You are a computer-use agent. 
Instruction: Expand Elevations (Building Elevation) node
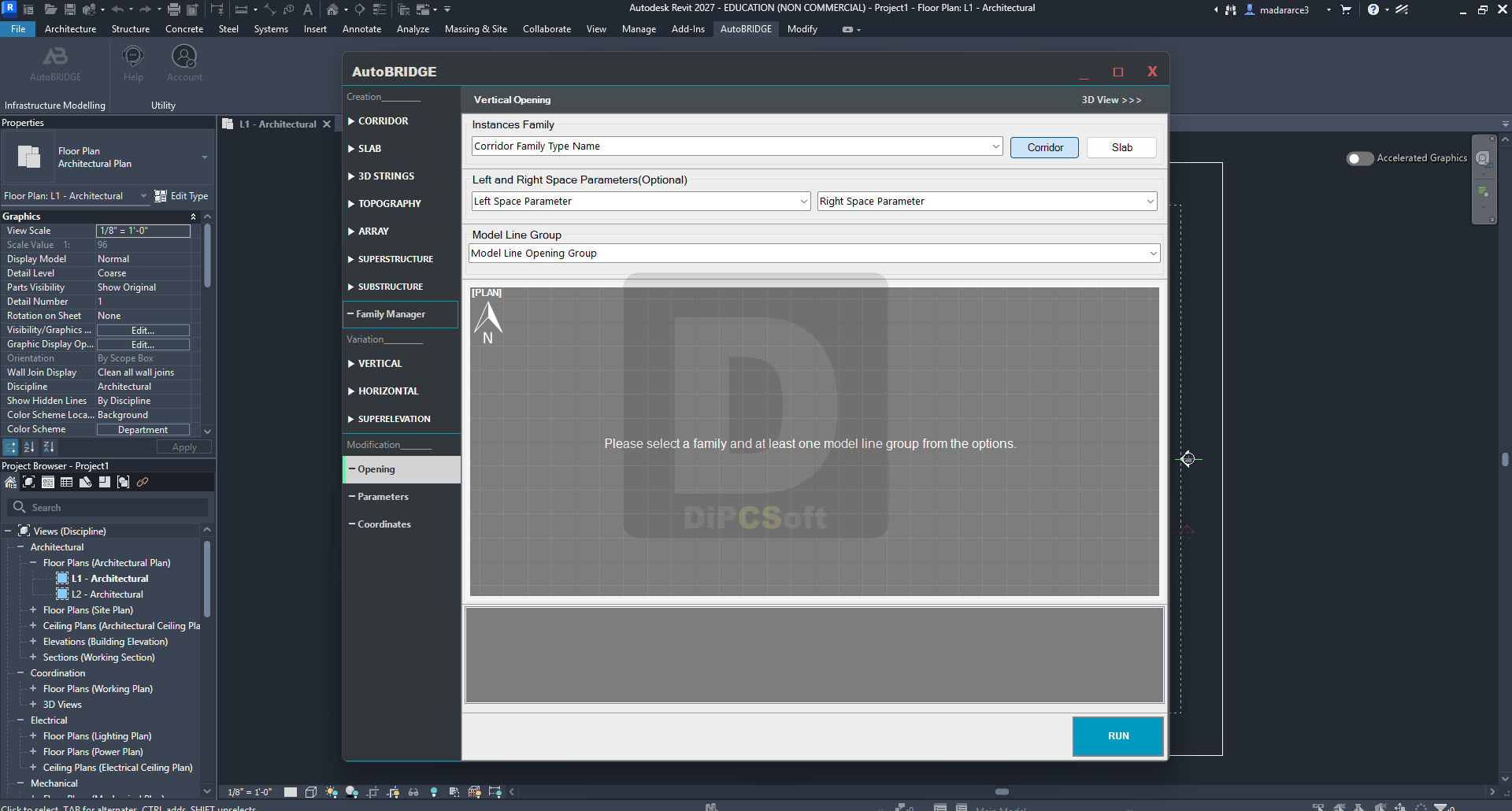[x=33, y=642]
